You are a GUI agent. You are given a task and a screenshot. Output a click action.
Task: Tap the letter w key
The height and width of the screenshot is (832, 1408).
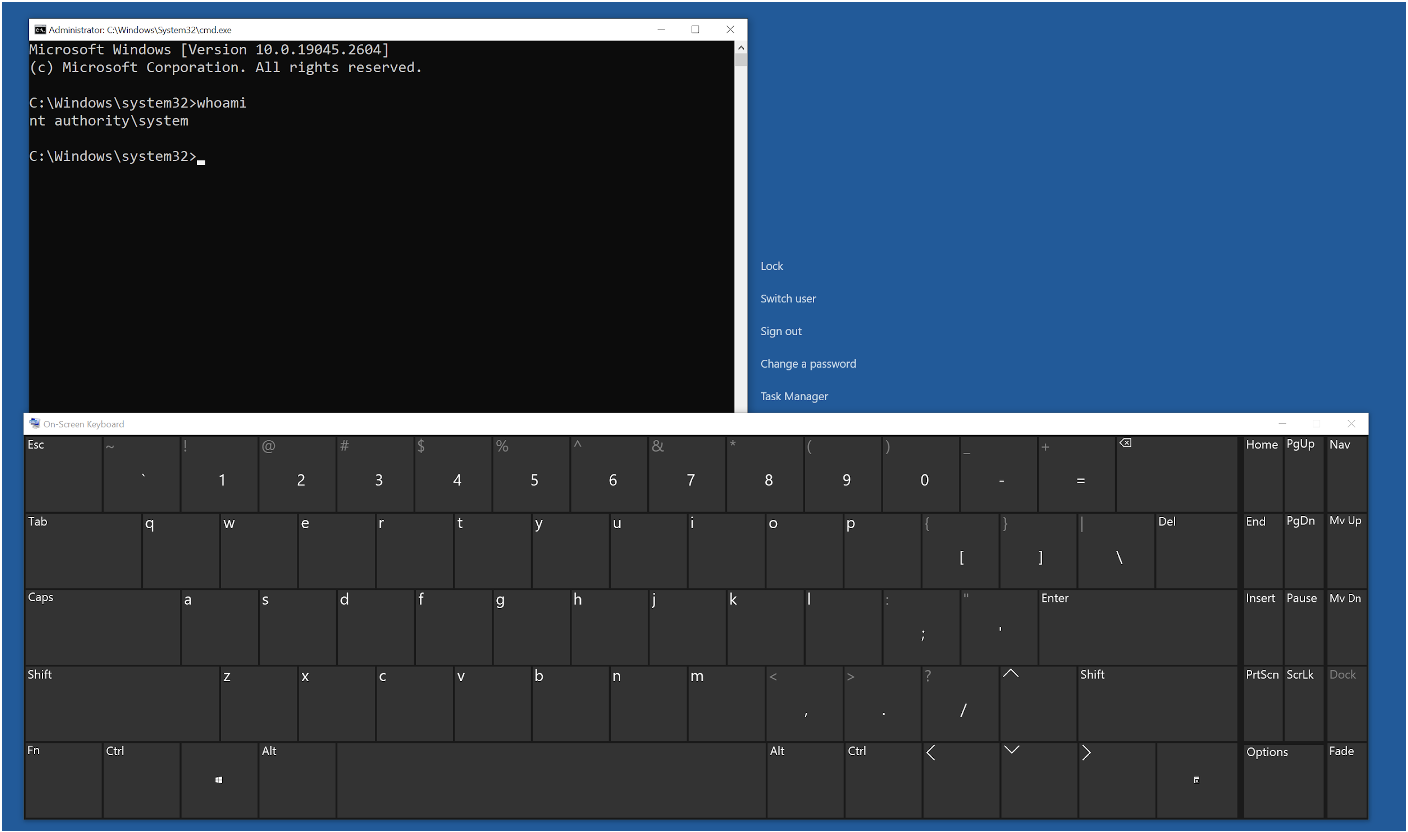pyautogui.click(x=259, y=550)
